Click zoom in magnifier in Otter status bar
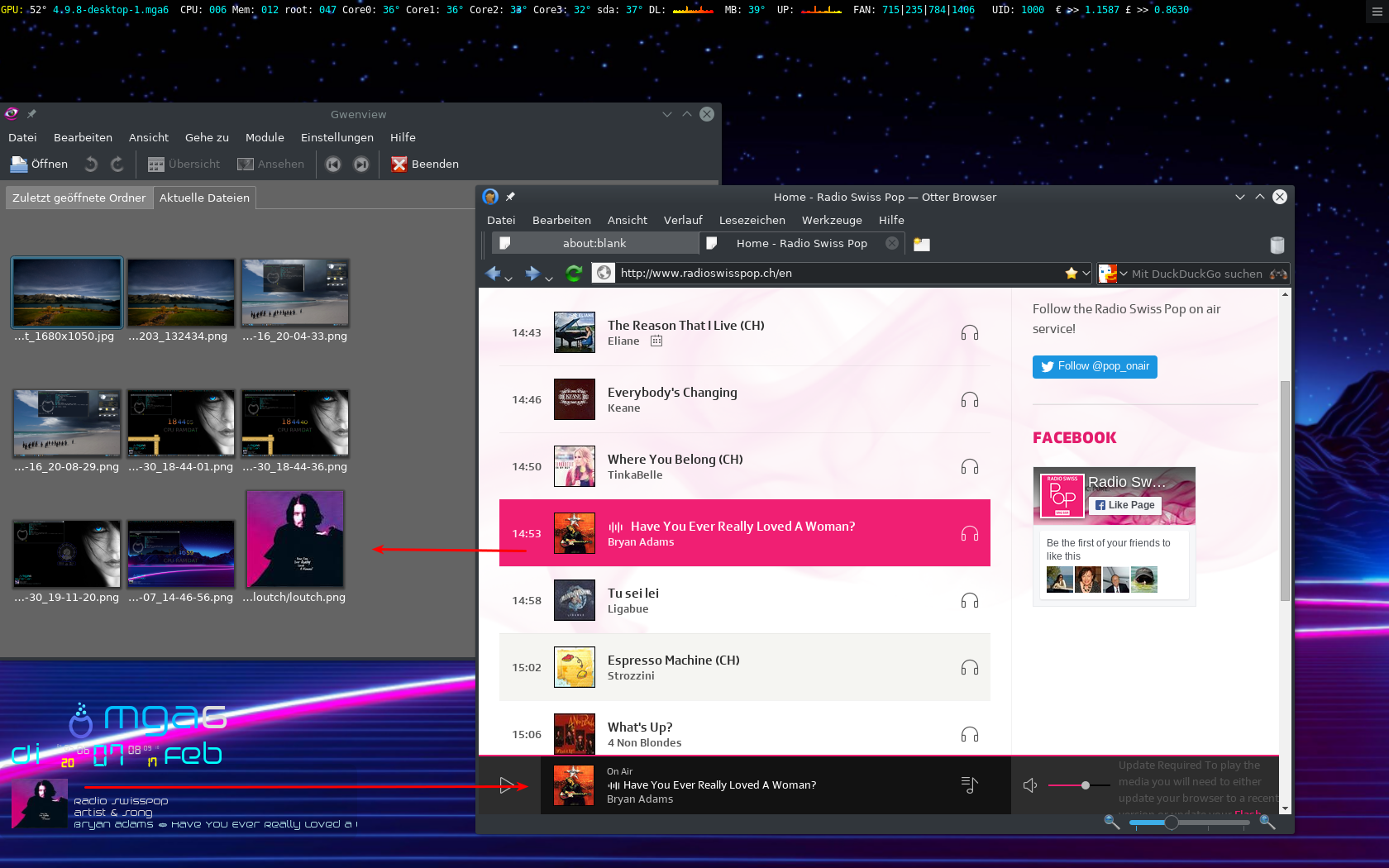The height and width of the screenshot is (868, 1389). [x=1267, y=822]
